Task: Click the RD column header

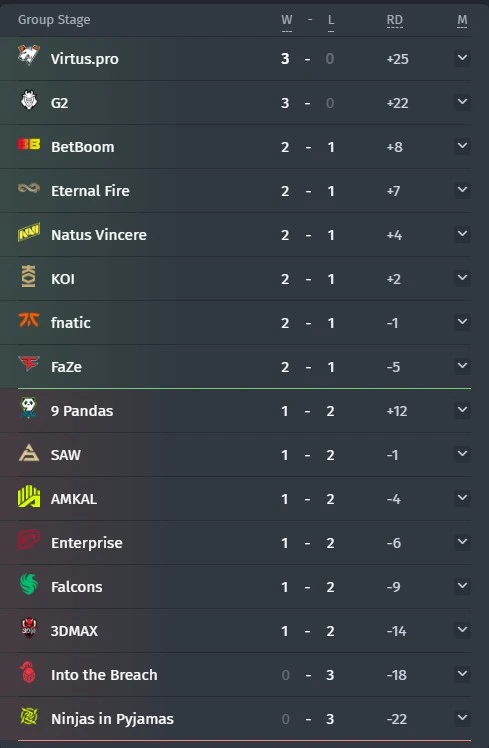Action: (395, 20)
